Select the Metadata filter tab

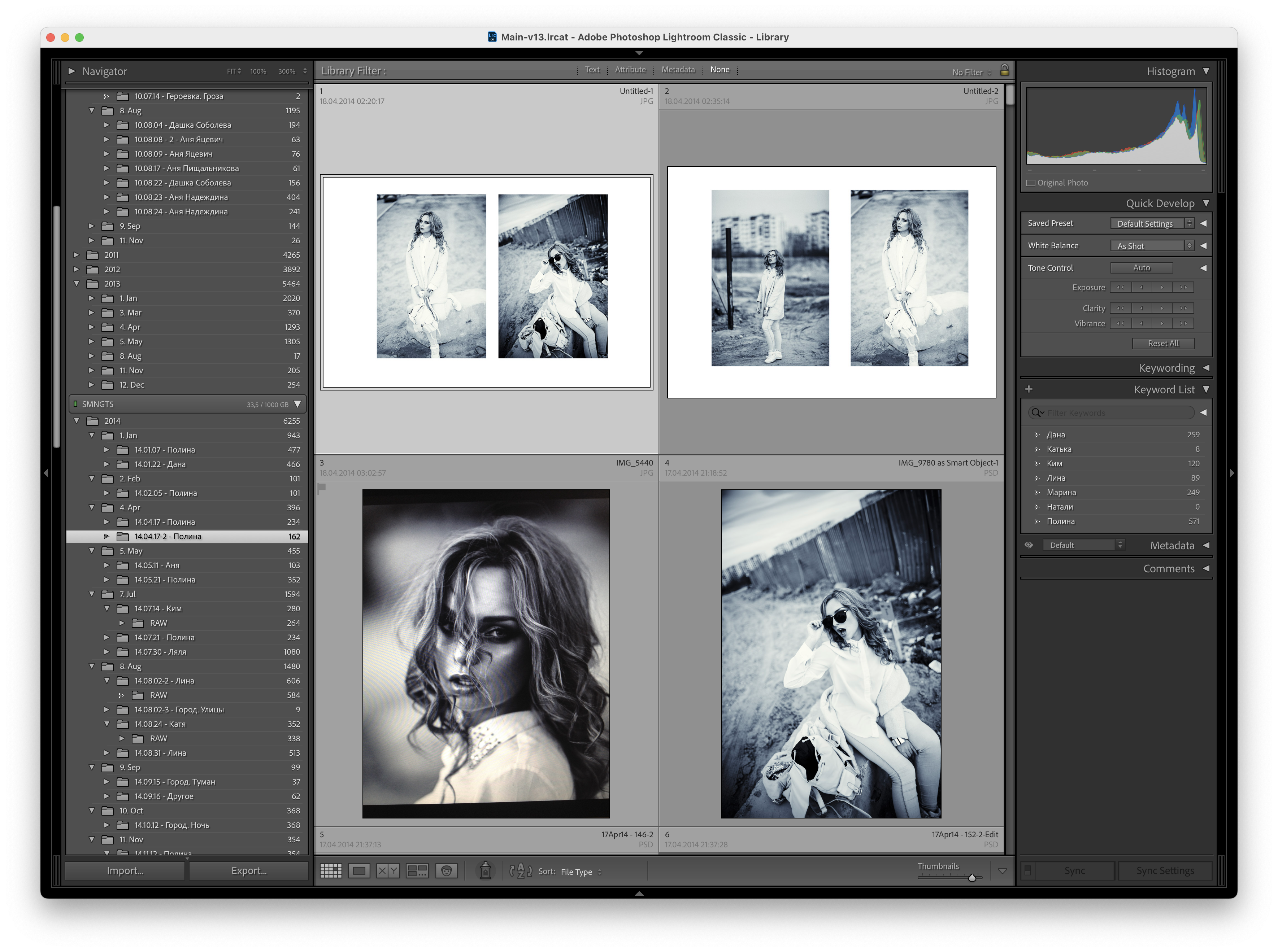[x=678, y=70]
